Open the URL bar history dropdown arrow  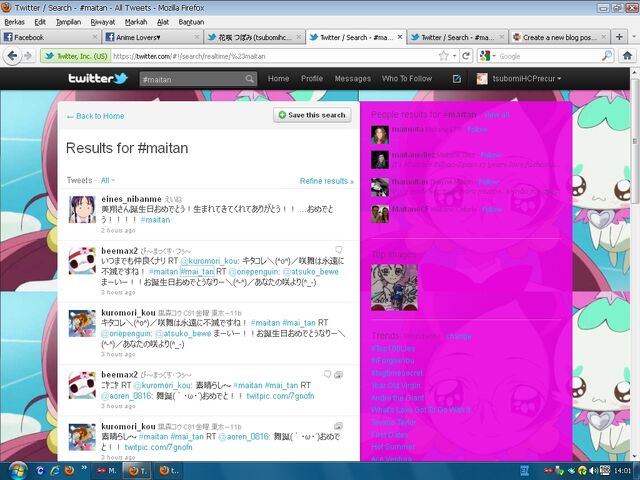click(455, 56)
